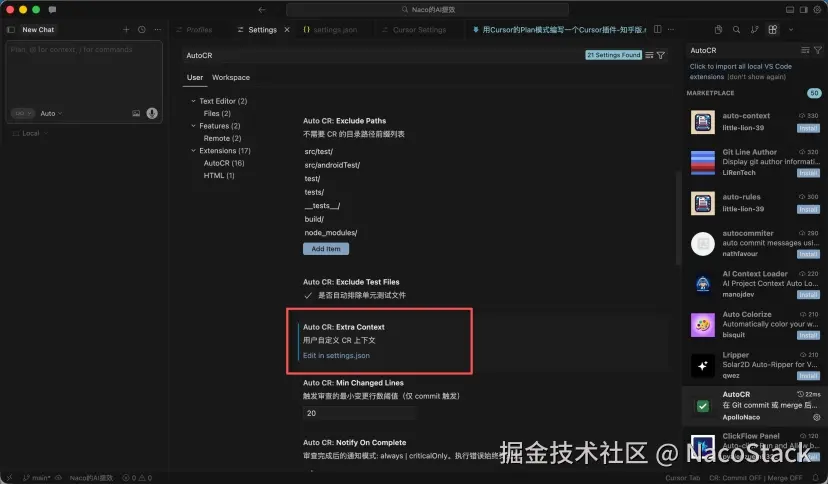The image size is (828, 484).
Task: Select the User settings scope tab
Action: coord(195,77)
